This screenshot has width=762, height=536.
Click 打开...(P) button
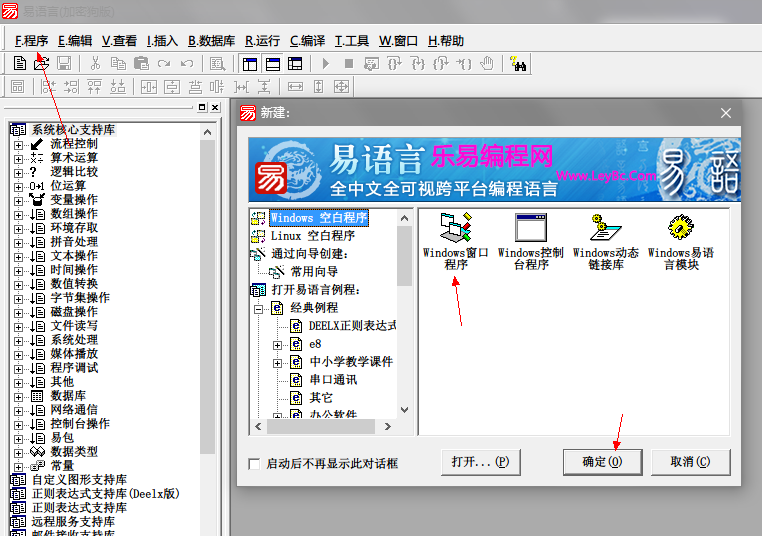[480, 462]
